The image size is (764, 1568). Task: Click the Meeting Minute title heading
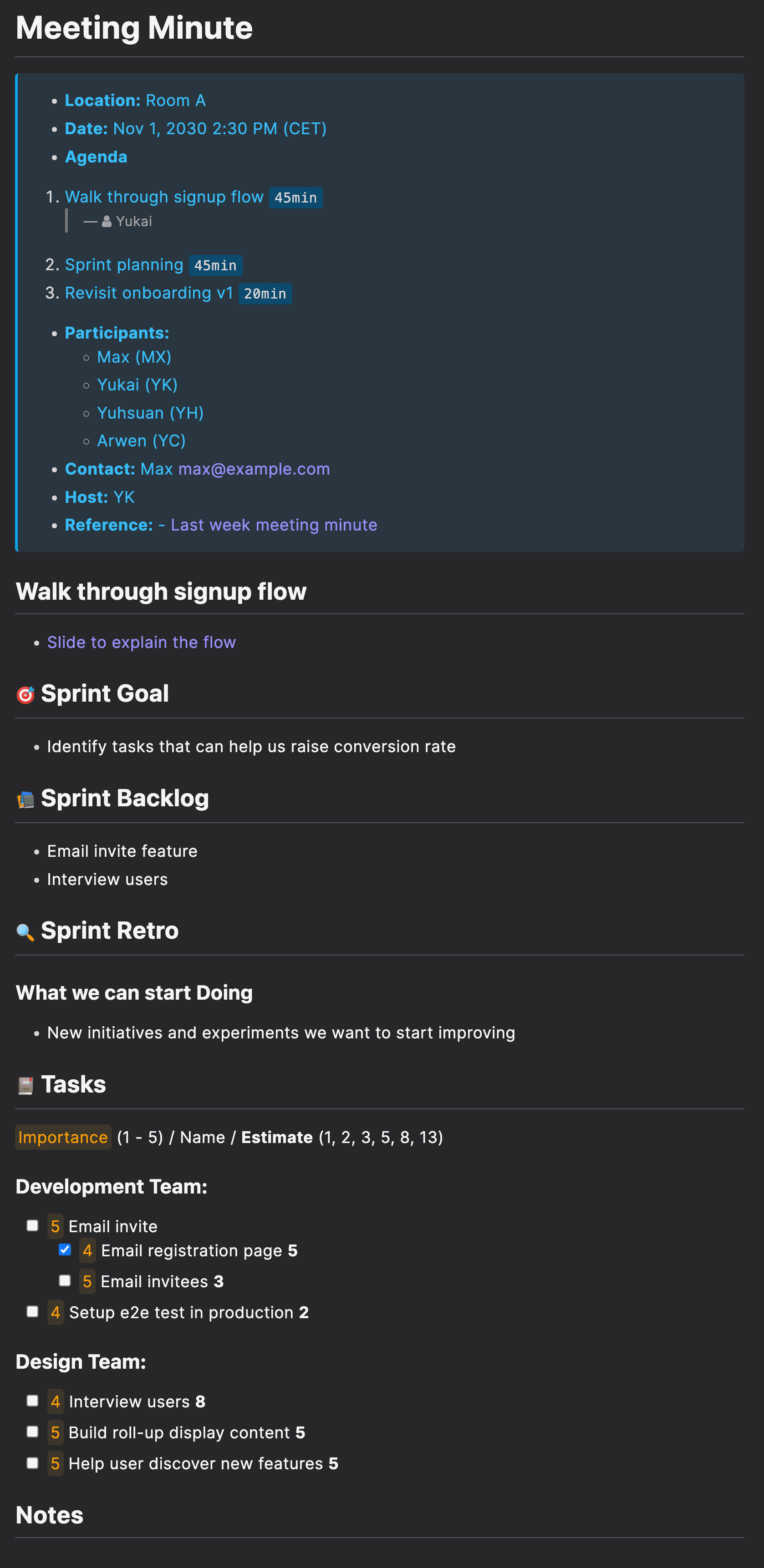point(134,28)
